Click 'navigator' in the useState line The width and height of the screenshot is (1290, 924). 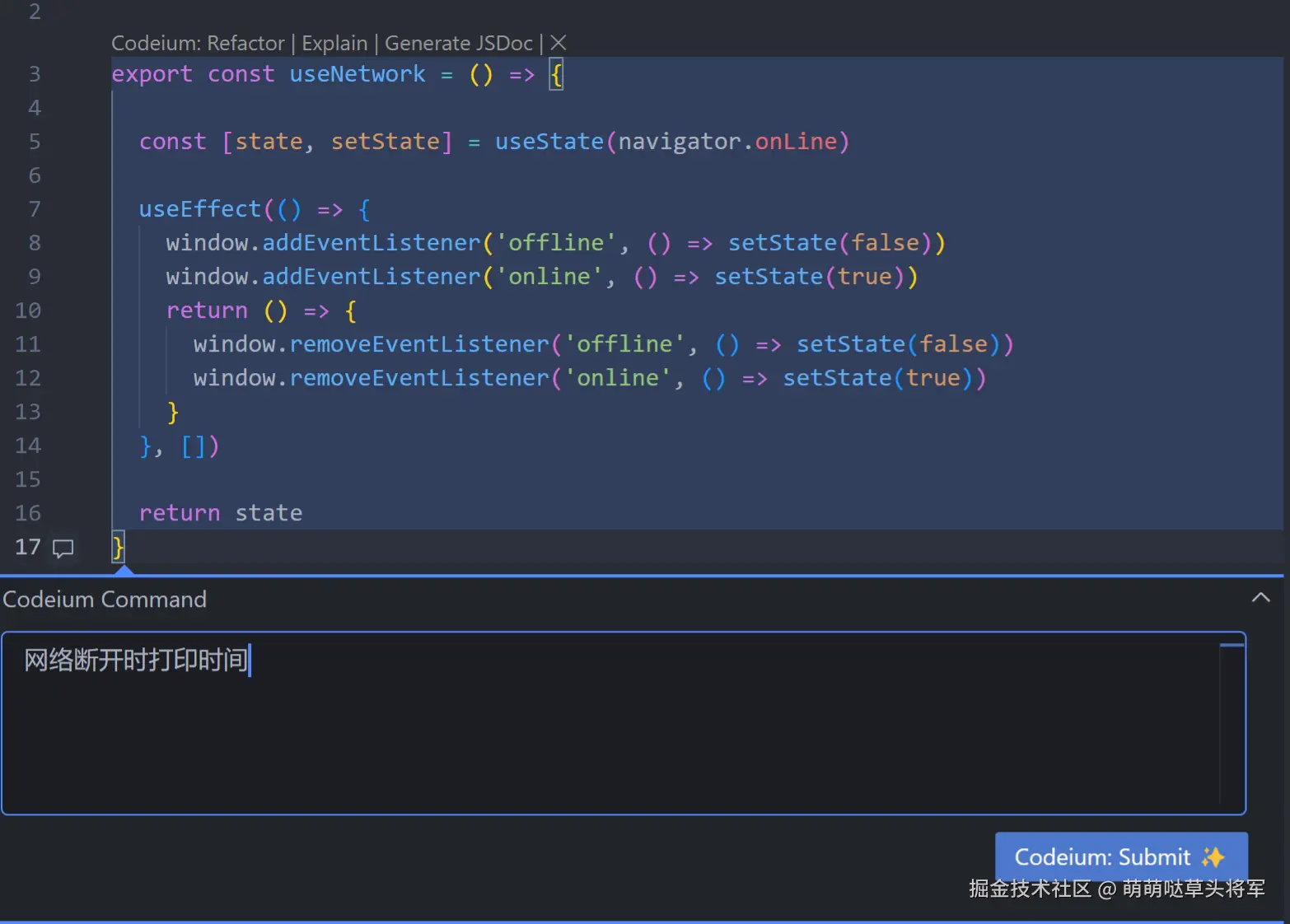point(680,142)
